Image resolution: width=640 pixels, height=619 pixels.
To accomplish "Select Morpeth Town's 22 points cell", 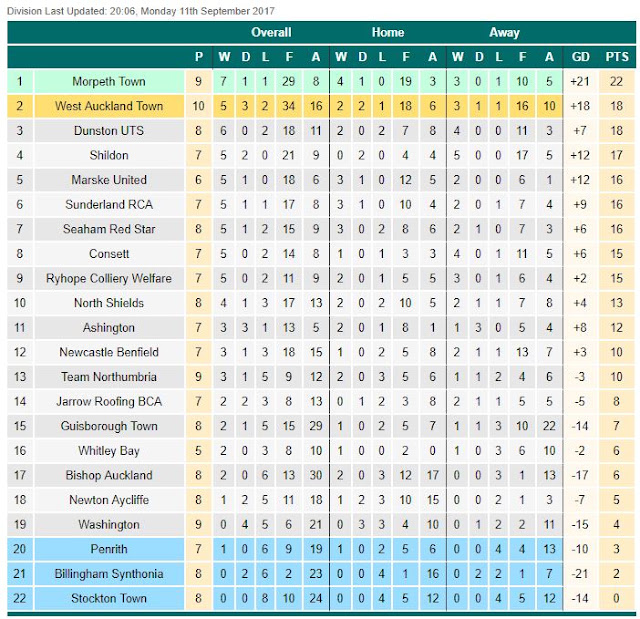I will pos(616,82).
